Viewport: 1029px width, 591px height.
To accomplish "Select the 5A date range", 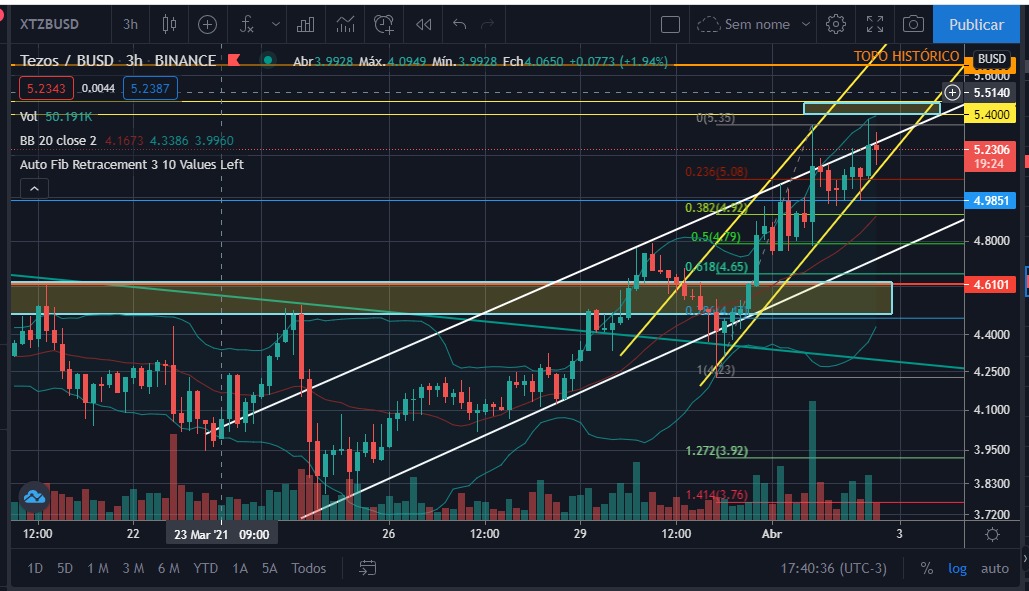I will (269, 568).
